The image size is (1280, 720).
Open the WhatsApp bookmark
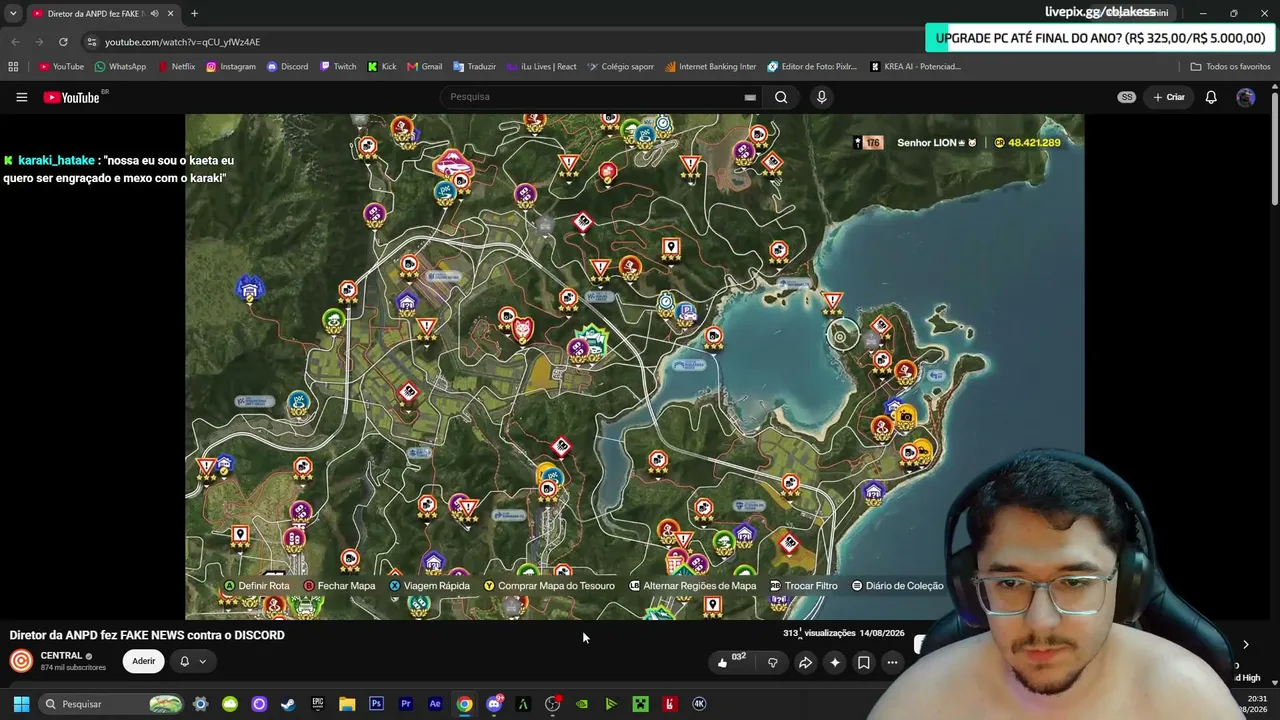[120, 67]
